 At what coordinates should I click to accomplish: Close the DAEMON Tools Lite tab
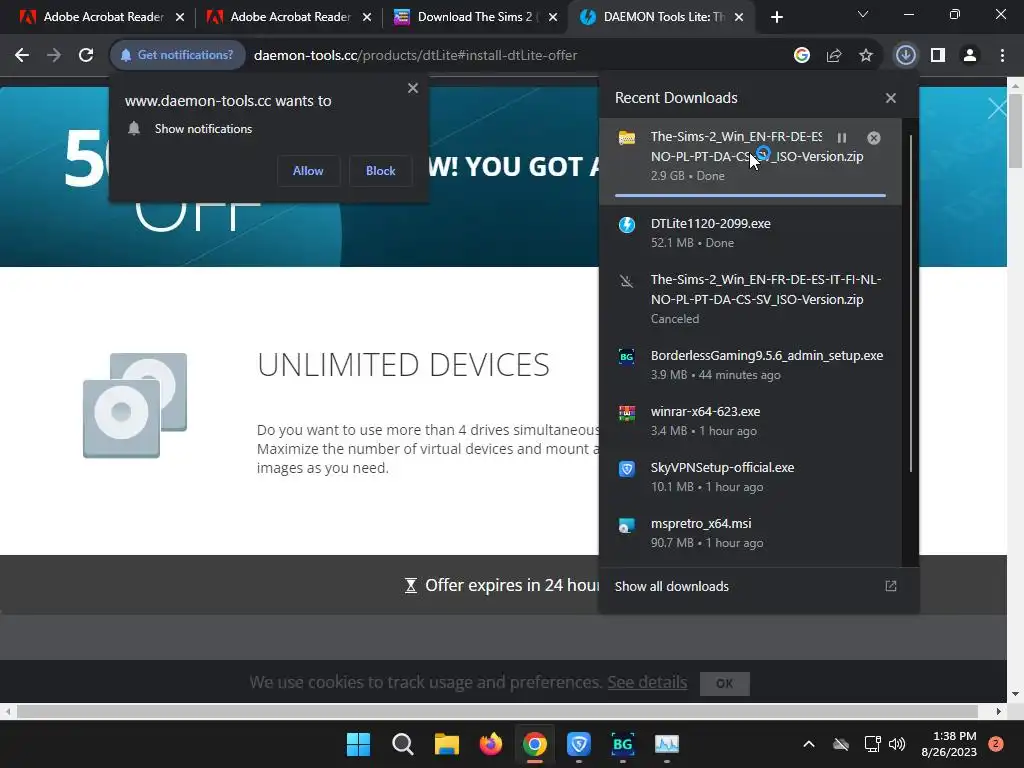[x=739, y=18]
